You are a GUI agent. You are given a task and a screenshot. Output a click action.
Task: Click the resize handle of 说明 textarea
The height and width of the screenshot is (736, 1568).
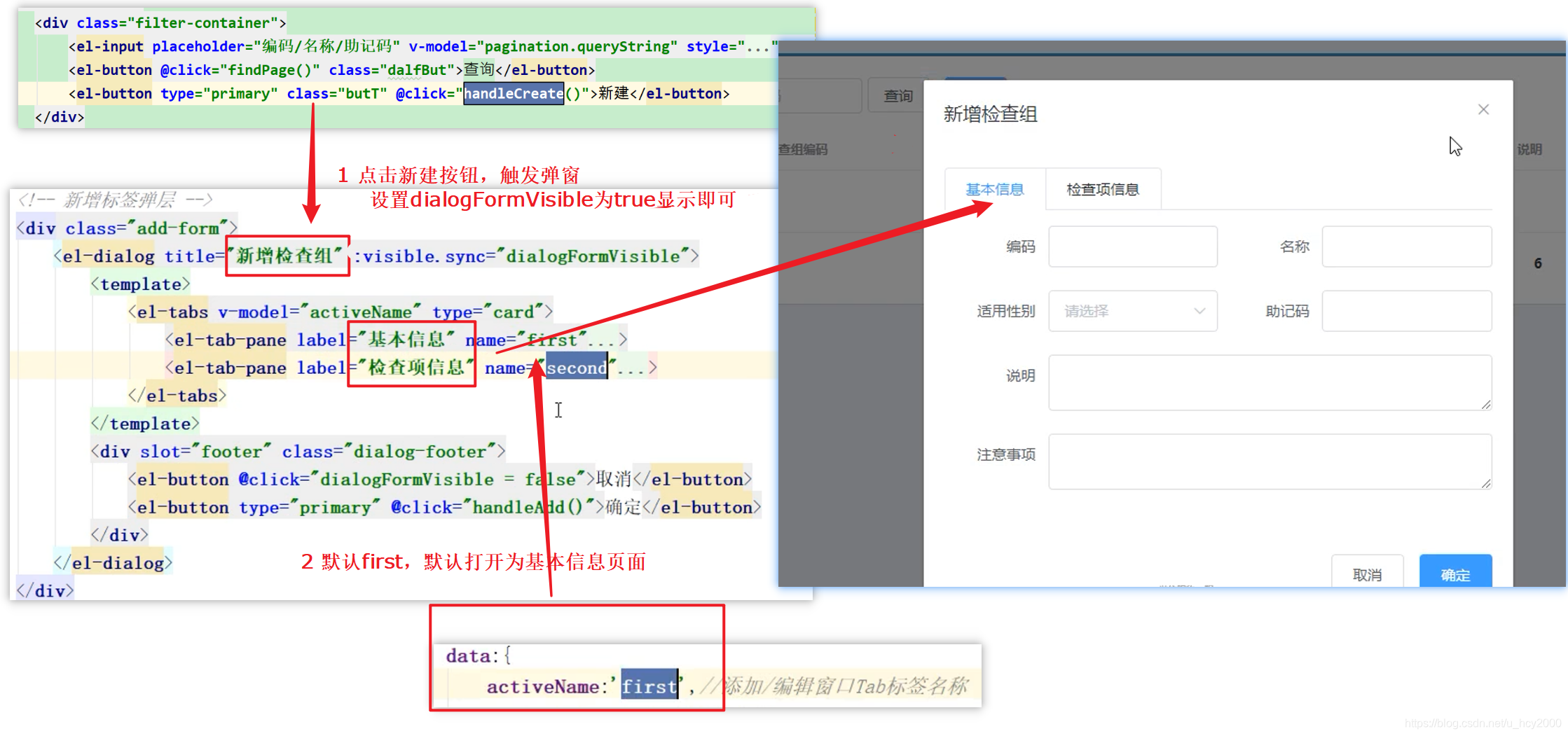tap(1486, 405)
